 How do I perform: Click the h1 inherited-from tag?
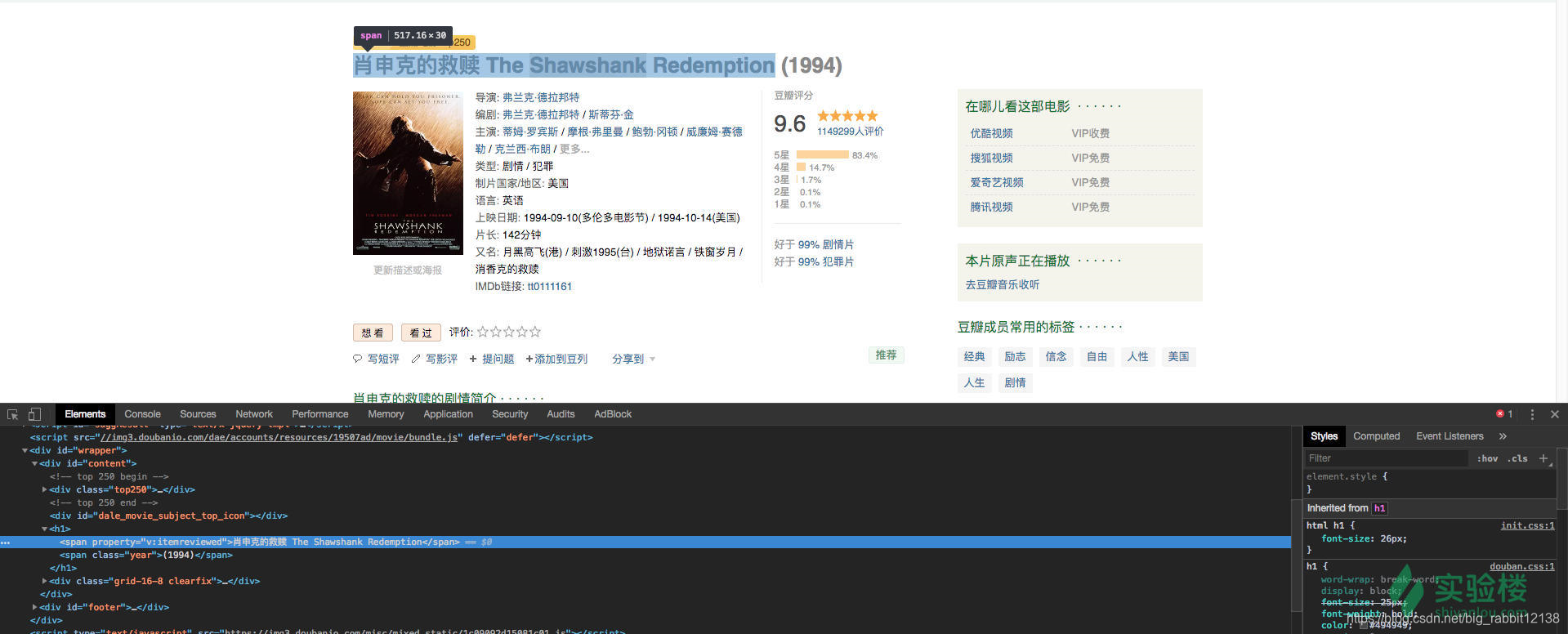tap(1378, 508)
